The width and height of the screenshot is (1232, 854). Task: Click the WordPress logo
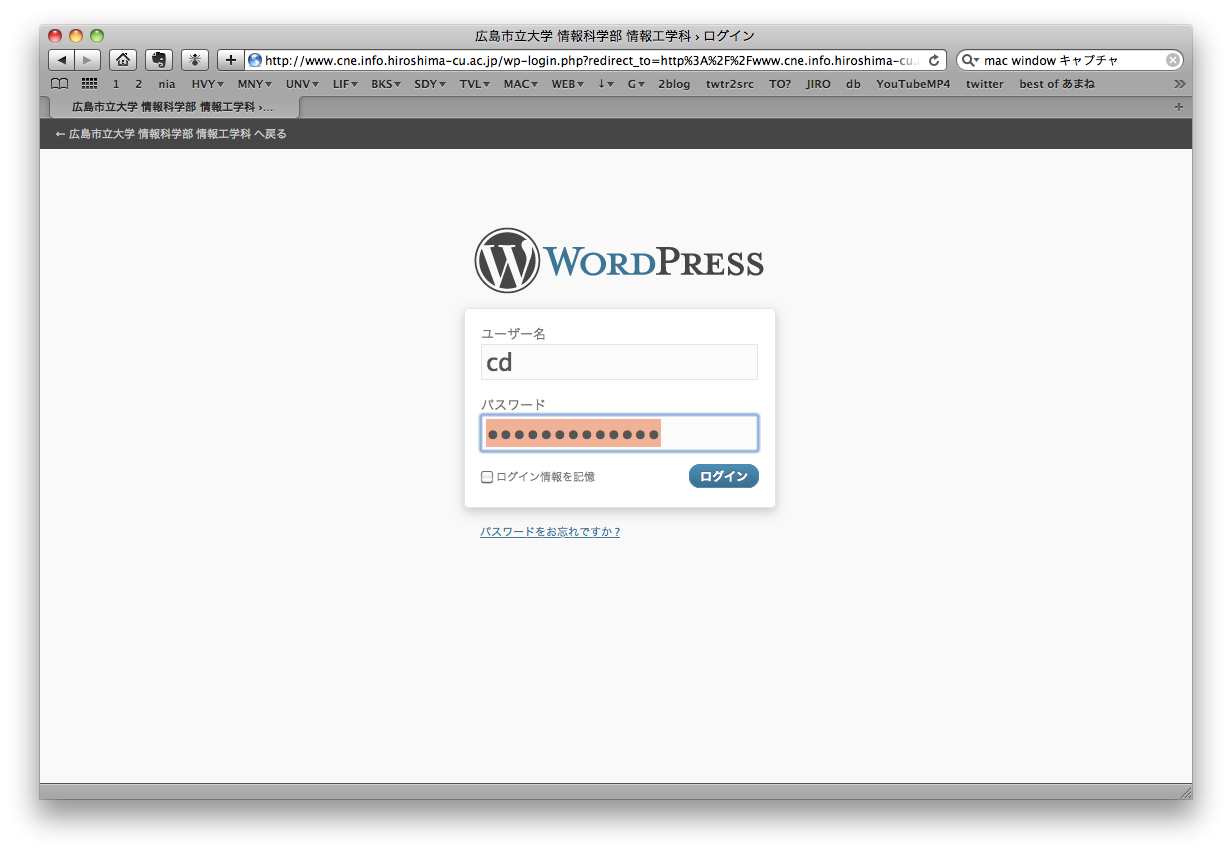click(619, 261)
